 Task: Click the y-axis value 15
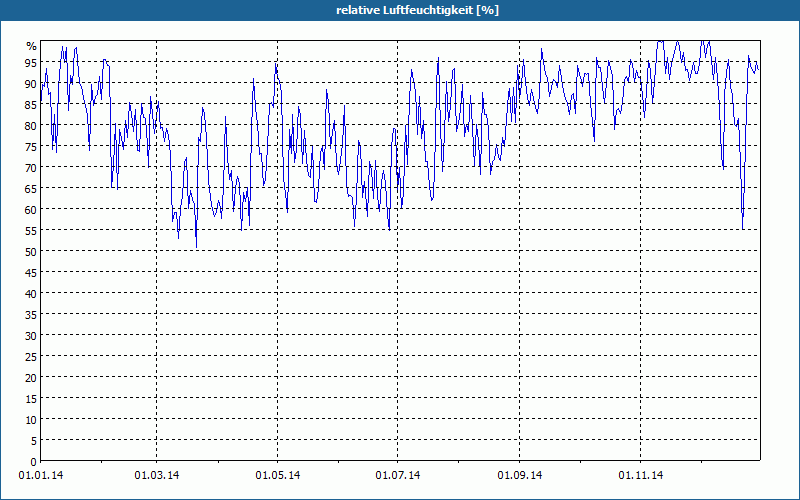pos(31,399)
